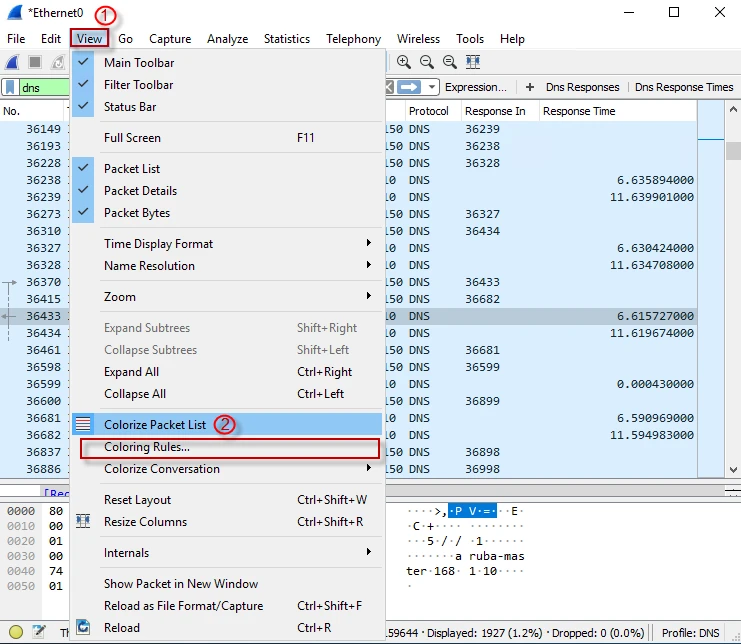
Task: Click the display filter bookmark icon
Action: point(11,88)
